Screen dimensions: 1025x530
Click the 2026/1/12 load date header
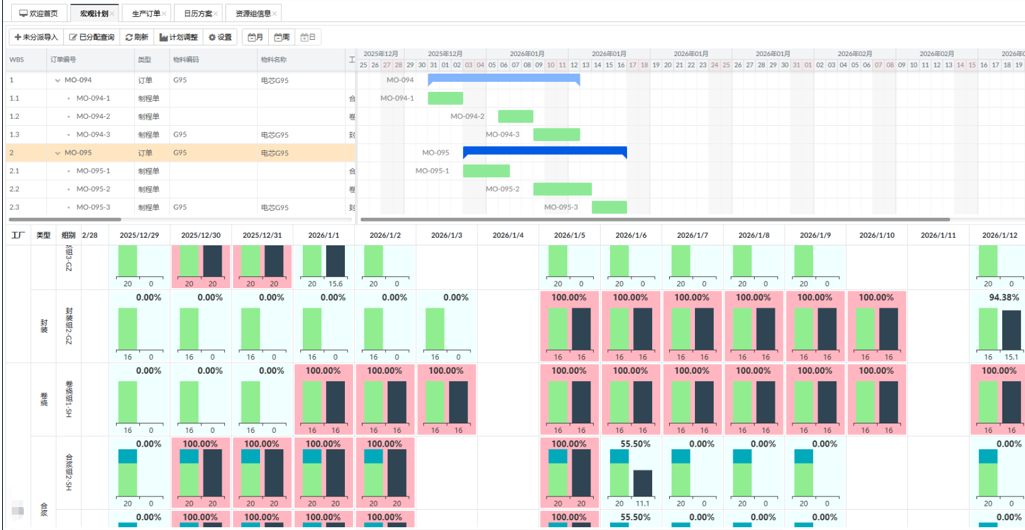1000,235
